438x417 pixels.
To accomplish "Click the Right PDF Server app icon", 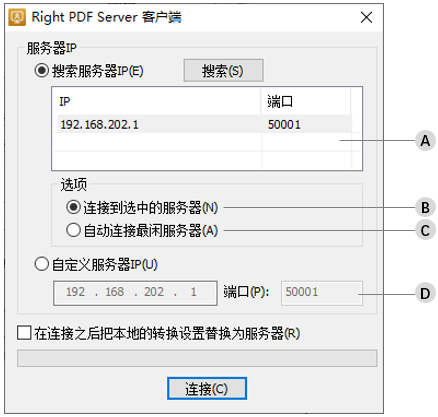I will click(x=17, y=17).
